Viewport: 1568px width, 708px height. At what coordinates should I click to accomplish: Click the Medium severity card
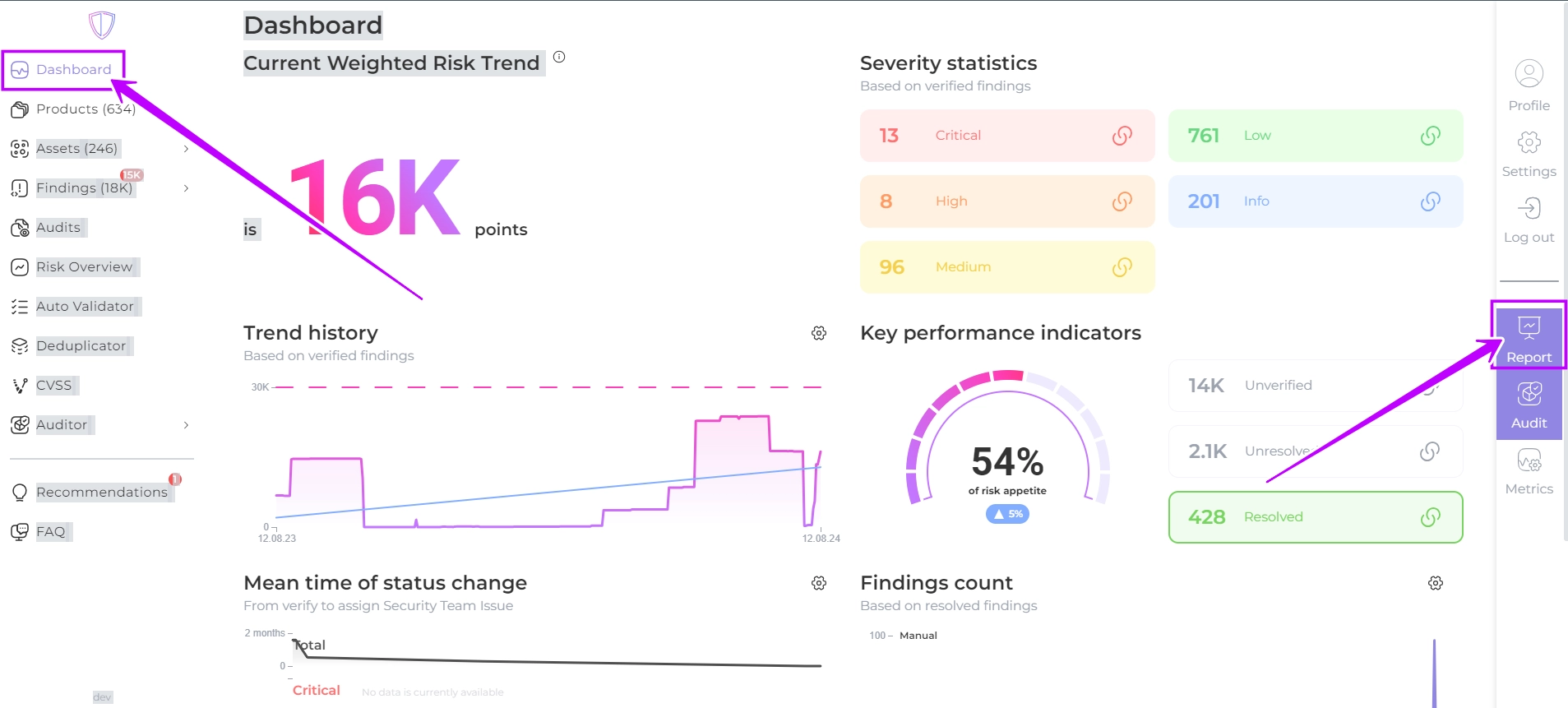(x=1006, y=267)
